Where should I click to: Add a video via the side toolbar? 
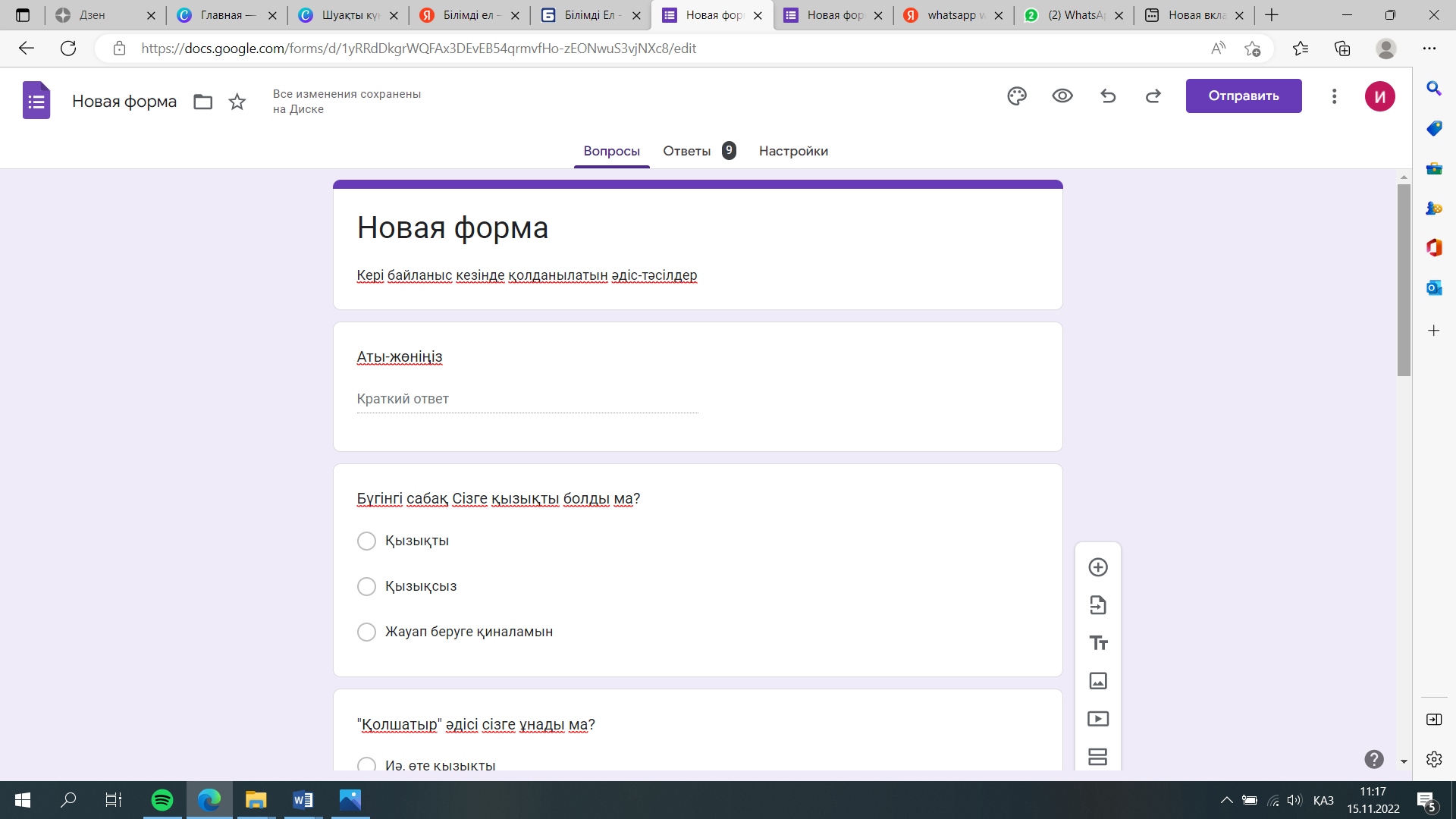(1098, 719)
